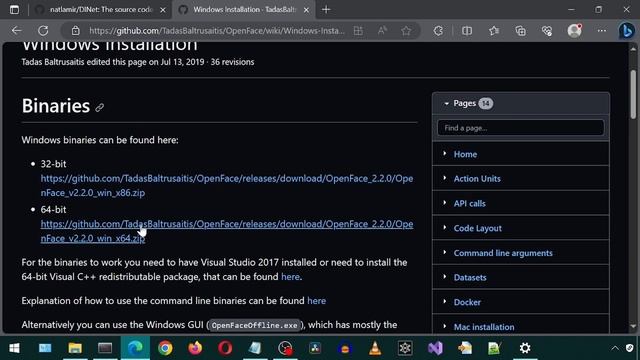Show hidden system tray icons

[615, 348]
